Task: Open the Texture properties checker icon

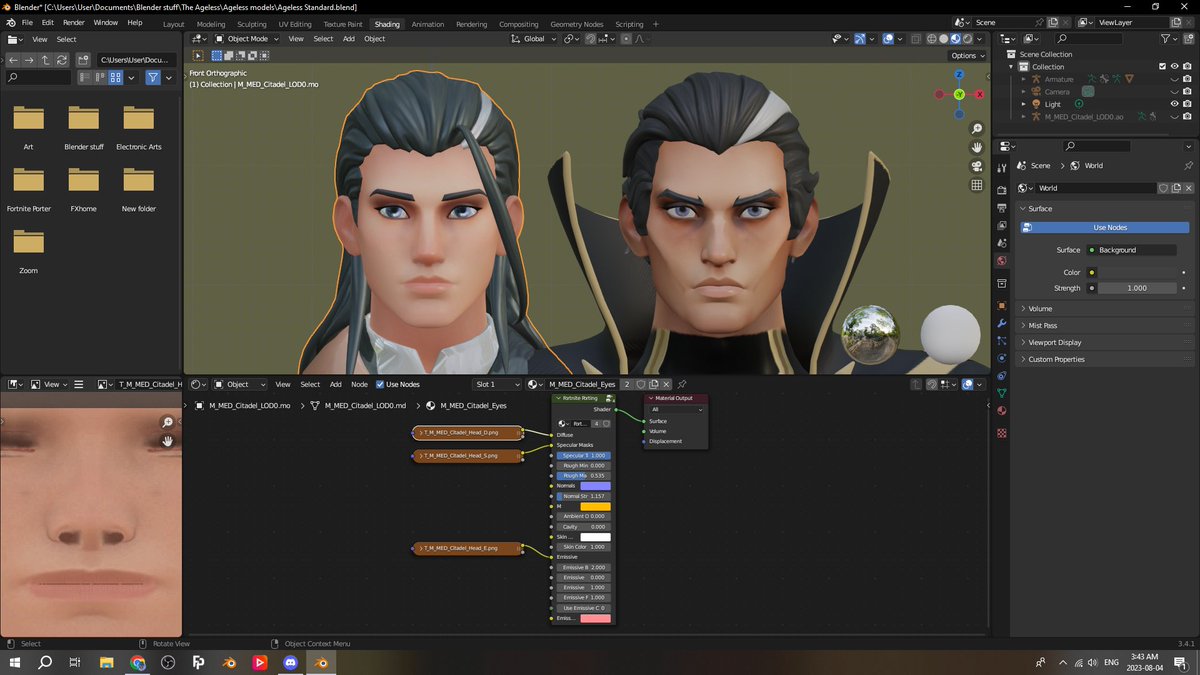Action: coord(1001,433)
